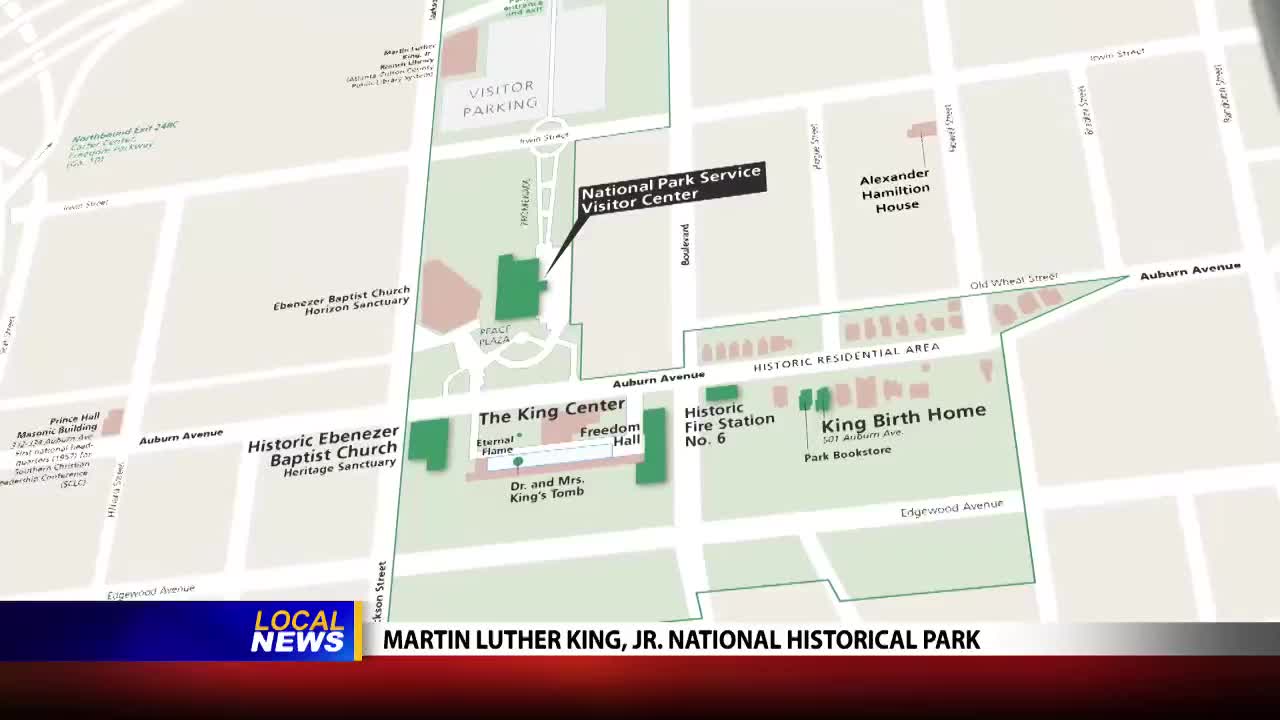Select "HISTORIC RESIDENTIAL AREA" label

coord(846,358)
